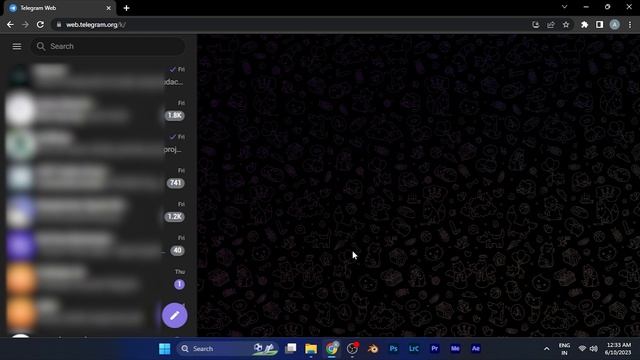Click the share page icon
The width and height of the screenshot is (640, 360).
(551, 25)
